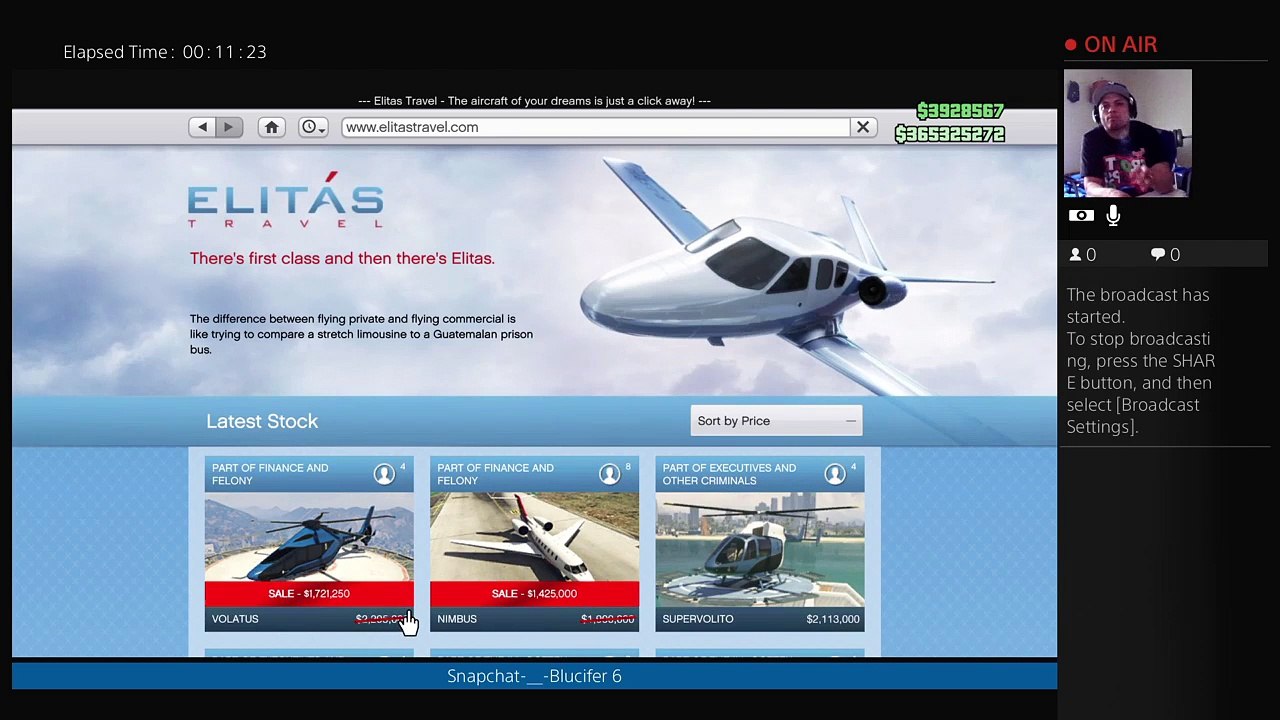Click the Elitas Travel logo
Viewport: 1280px width, 720px height.
tap(286, 200)
